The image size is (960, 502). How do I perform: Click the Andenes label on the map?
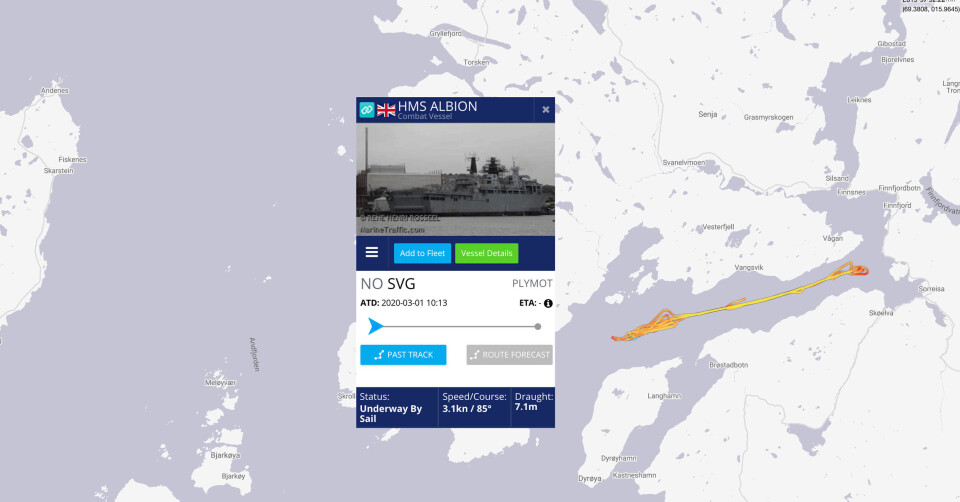click(54, 91)
